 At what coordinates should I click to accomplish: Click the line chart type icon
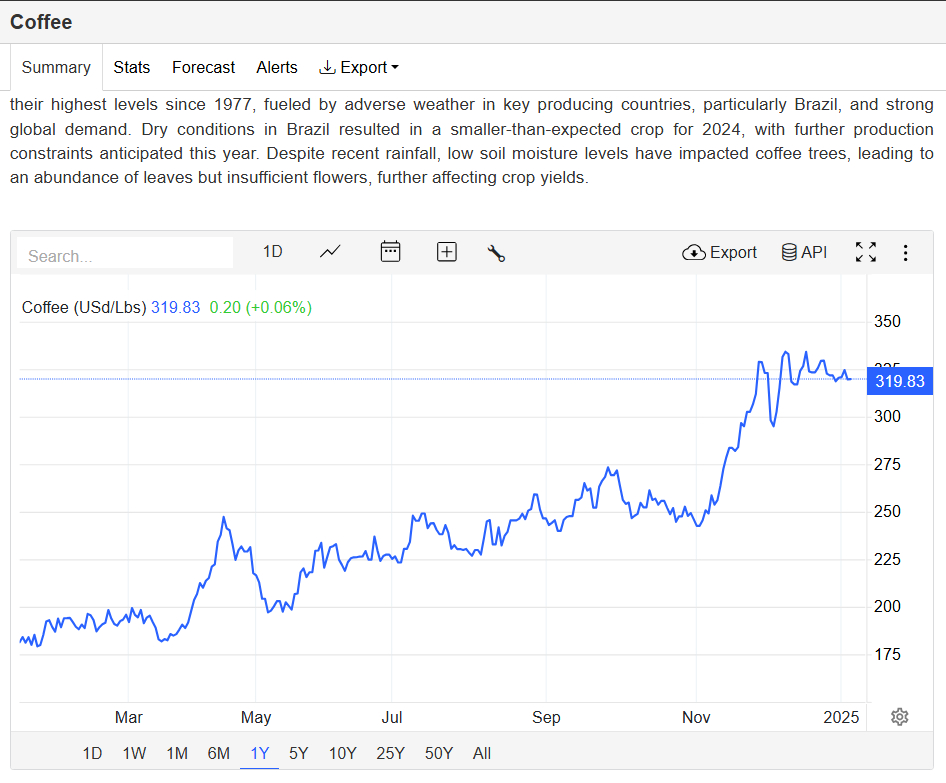[x=330, y=252]
